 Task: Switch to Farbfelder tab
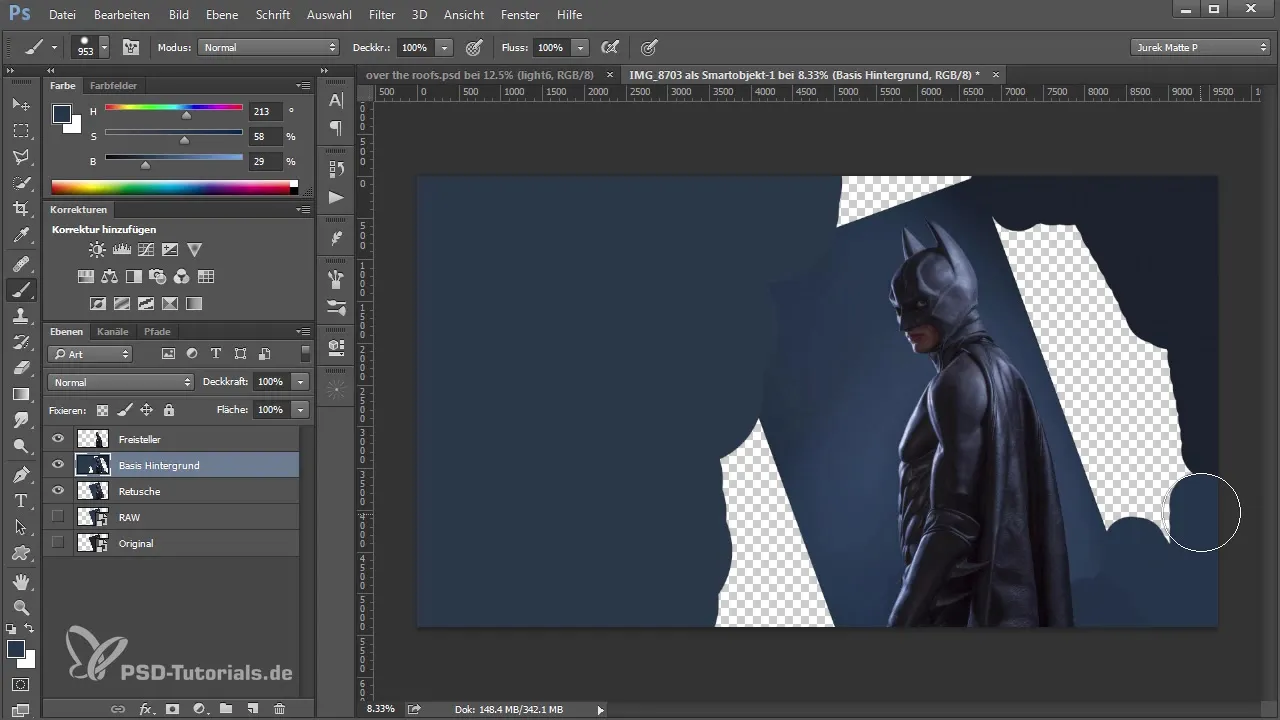(x=113, y=86)
